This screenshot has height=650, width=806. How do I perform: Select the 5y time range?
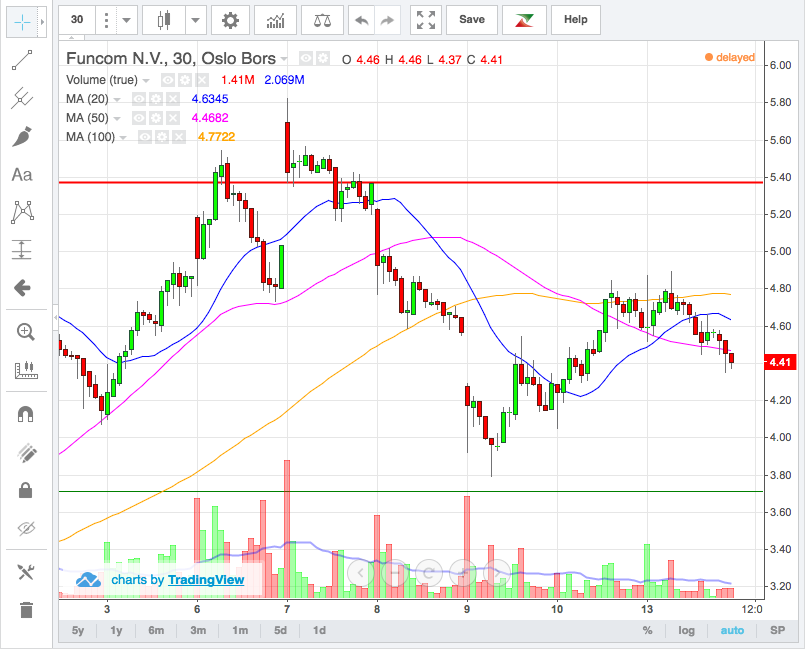[78, 630]
